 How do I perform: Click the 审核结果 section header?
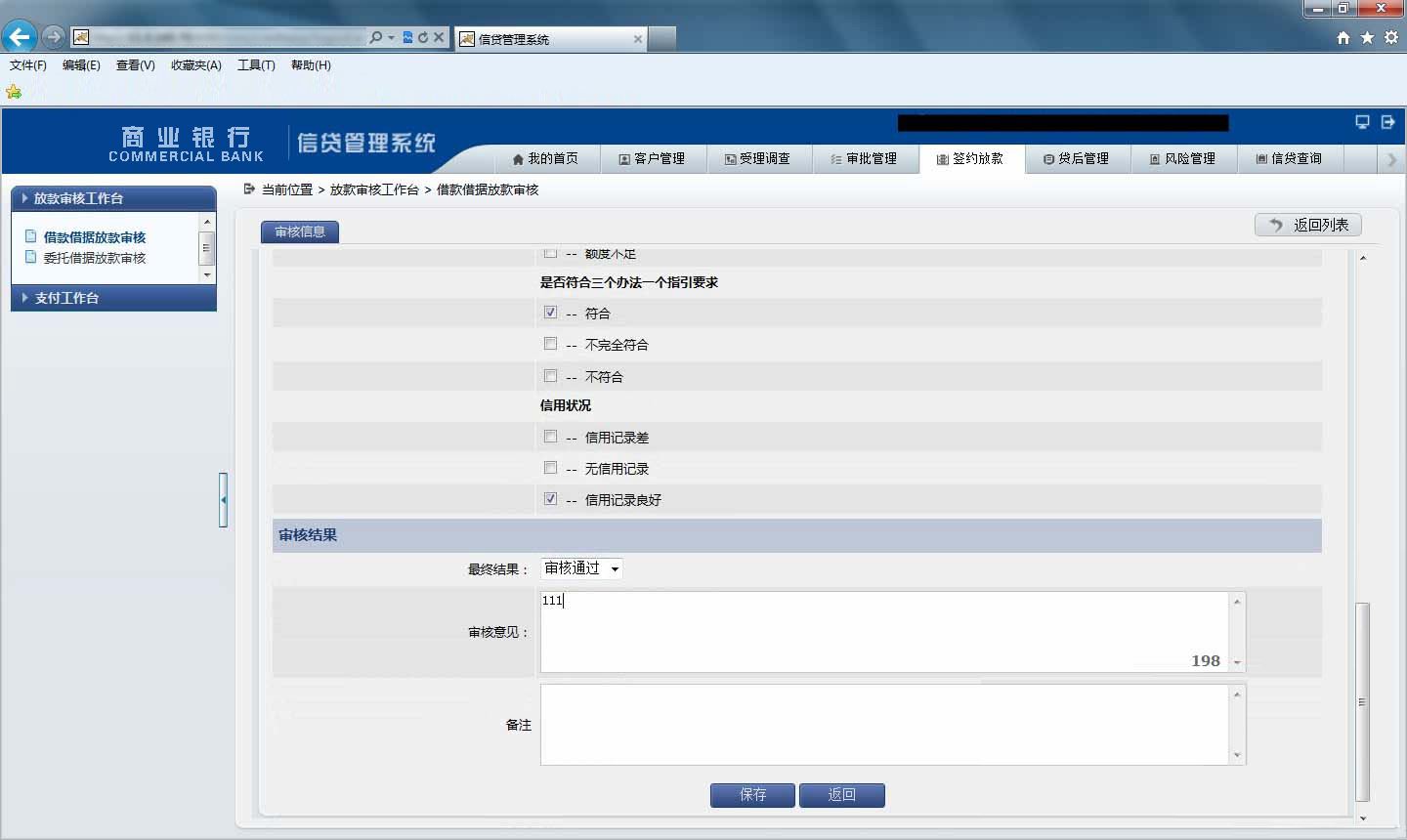click(796, 535)
